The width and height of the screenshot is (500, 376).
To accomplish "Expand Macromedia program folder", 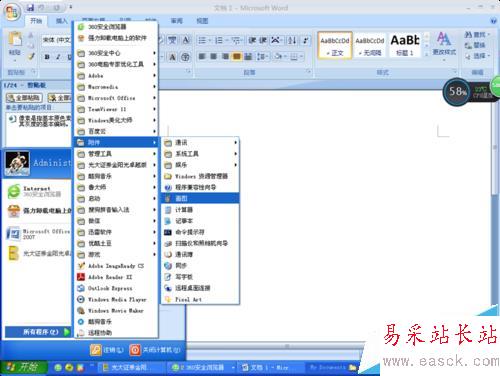I will (x=116, y=87).
